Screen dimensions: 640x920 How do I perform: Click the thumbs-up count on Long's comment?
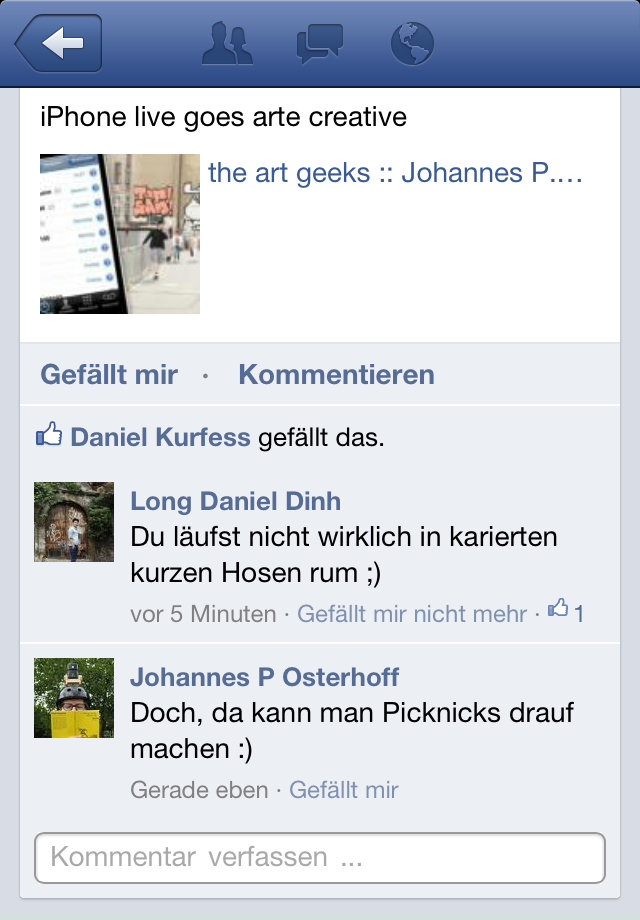[566, 611]
